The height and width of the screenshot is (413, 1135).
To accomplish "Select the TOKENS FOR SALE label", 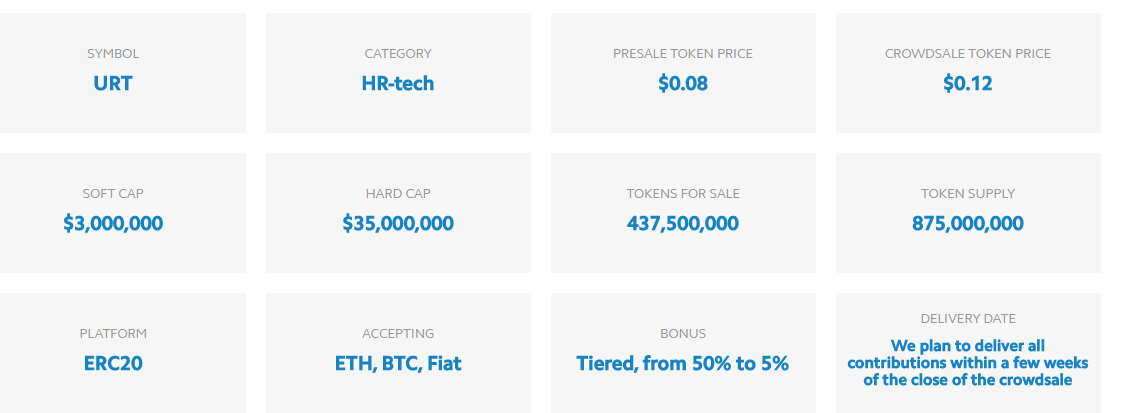I will click(683, 194).
